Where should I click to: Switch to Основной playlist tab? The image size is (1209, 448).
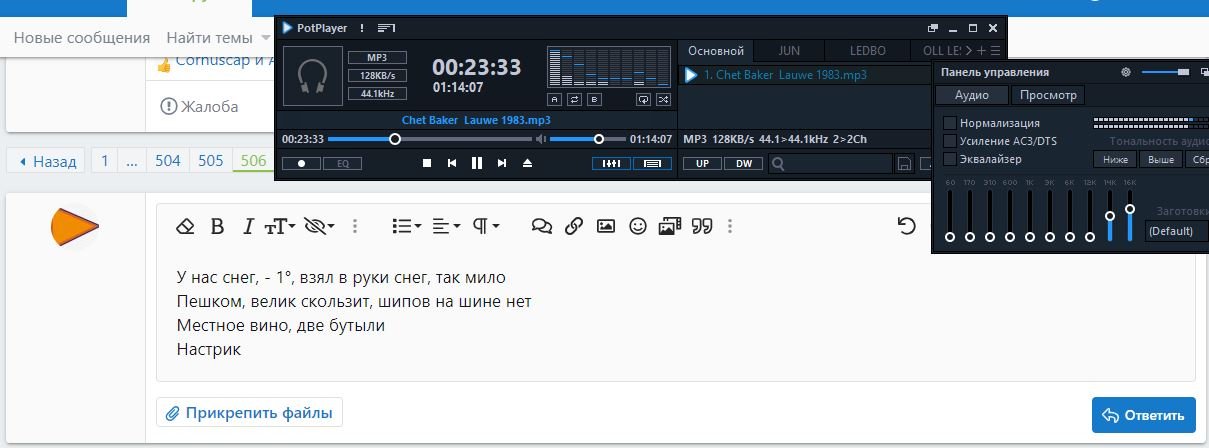click(716, 51)
